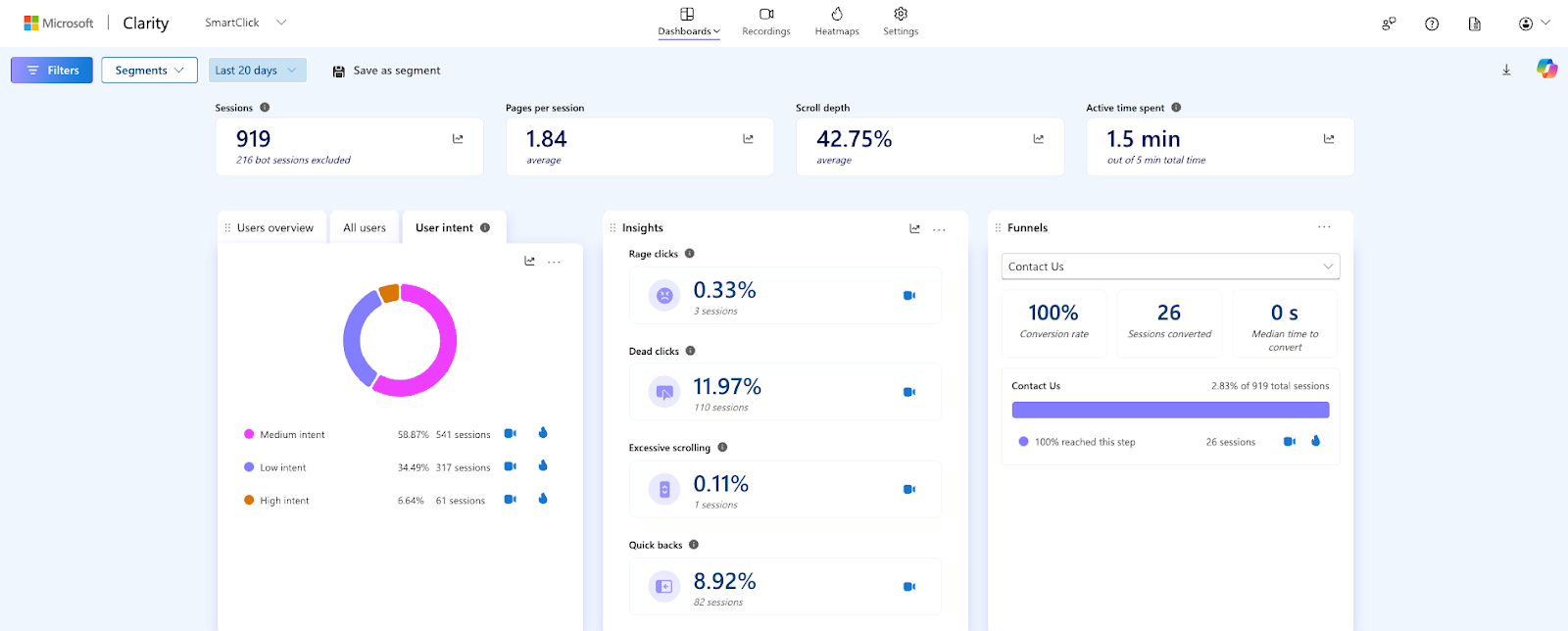Image resolution: width=1568 pixels, height=631 pixels.
Task: Click the download dashboard icon
Action: tap(1506, 70)
